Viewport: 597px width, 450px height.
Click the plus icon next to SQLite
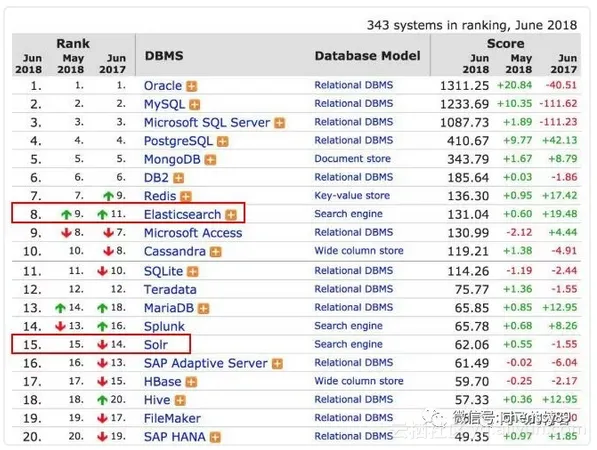coord(193,271)
